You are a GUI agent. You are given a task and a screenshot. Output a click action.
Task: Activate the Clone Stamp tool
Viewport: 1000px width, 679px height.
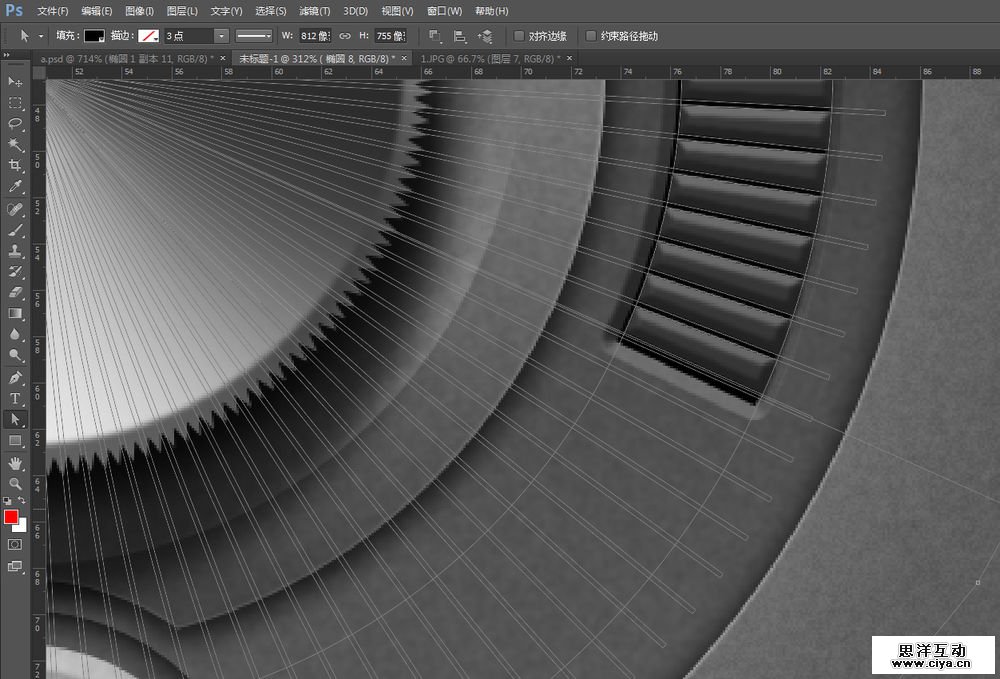pyautogui.click(x=15, y=250)
